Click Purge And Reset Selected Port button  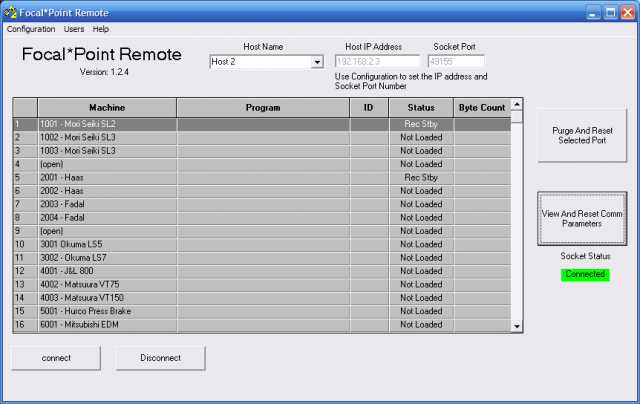(x=582, y=135)
